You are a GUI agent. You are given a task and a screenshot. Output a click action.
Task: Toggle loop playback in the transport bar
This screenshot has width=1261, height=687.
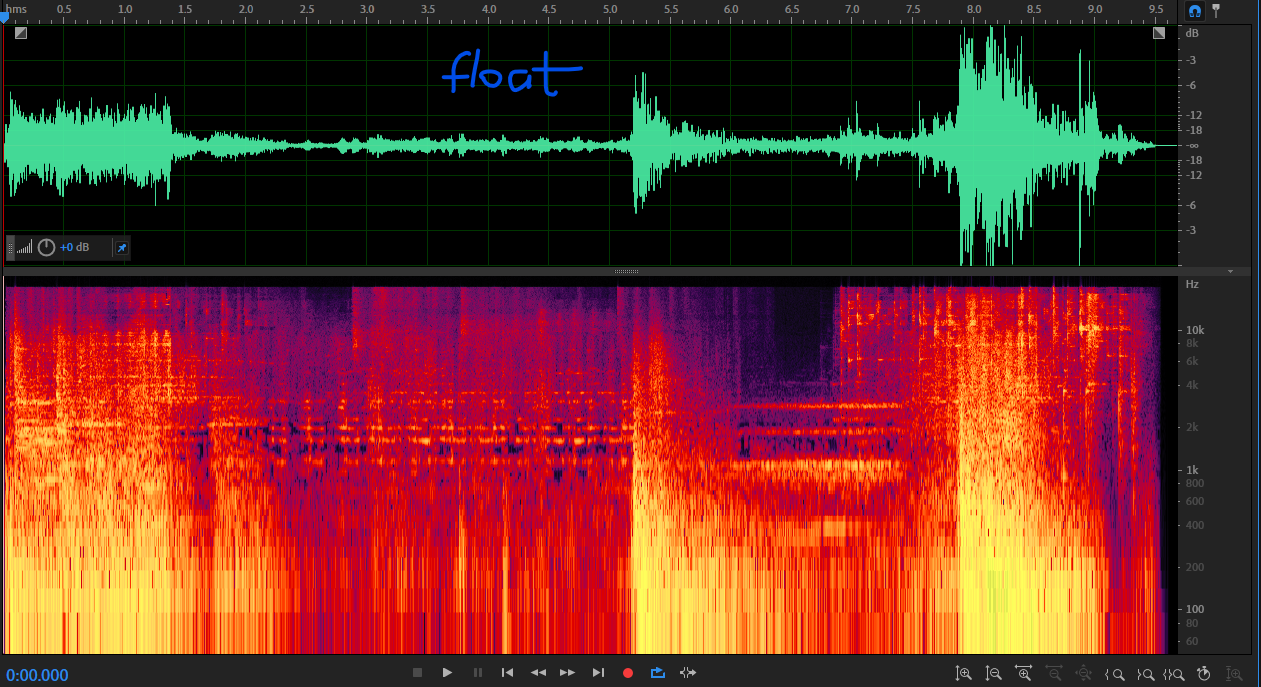[x=657, y=673]
